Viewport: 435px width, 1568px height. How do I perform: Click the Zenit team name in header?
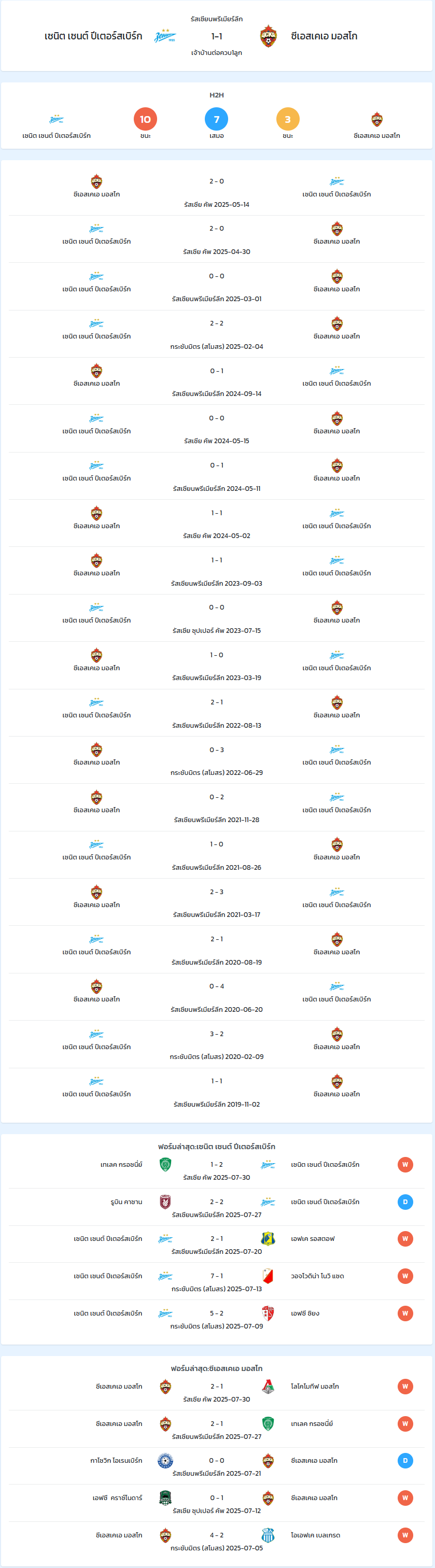tap(93, 36)
